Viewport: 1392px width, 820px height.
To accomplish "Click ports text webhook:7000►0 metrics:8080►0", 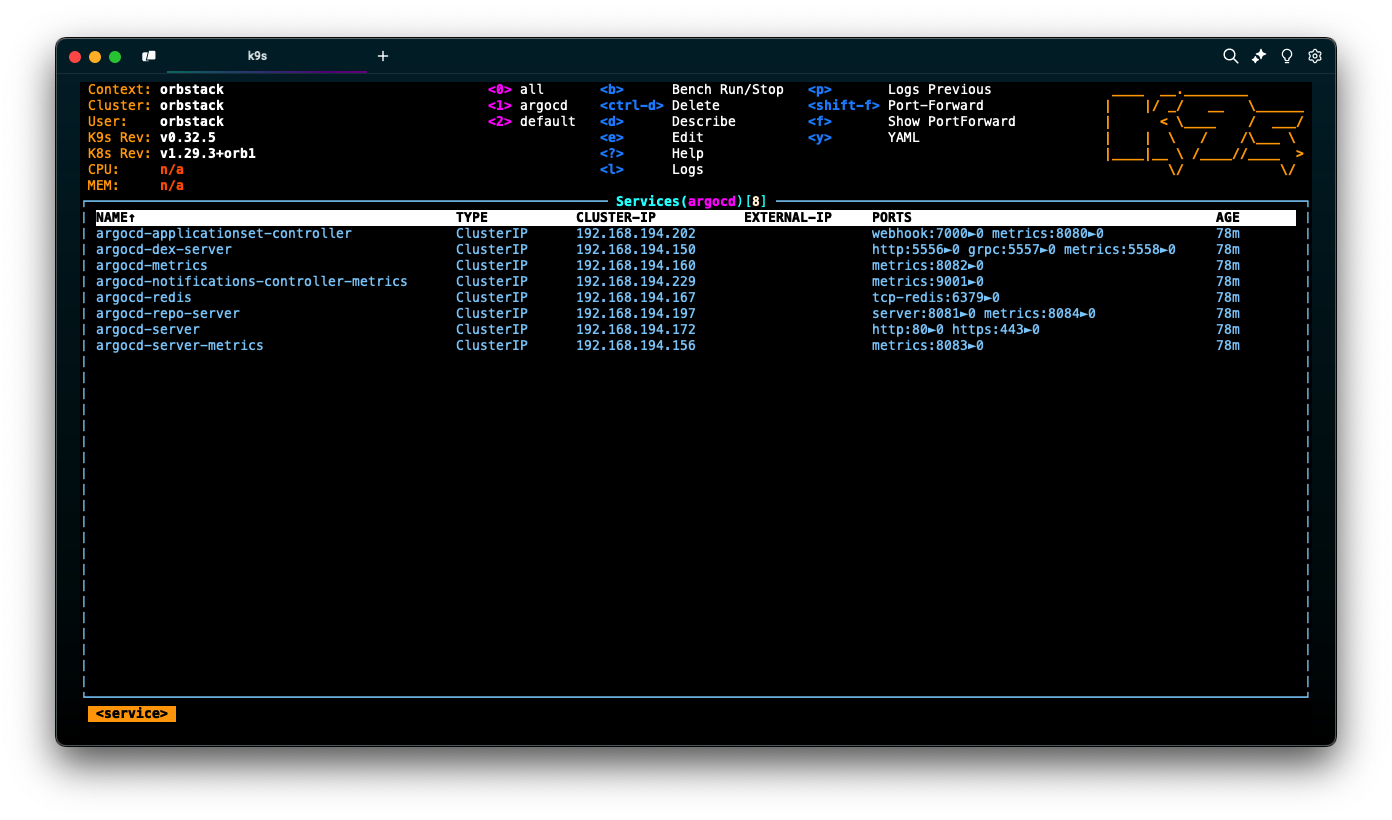I will pyautogui.click(x=988, y=233).
